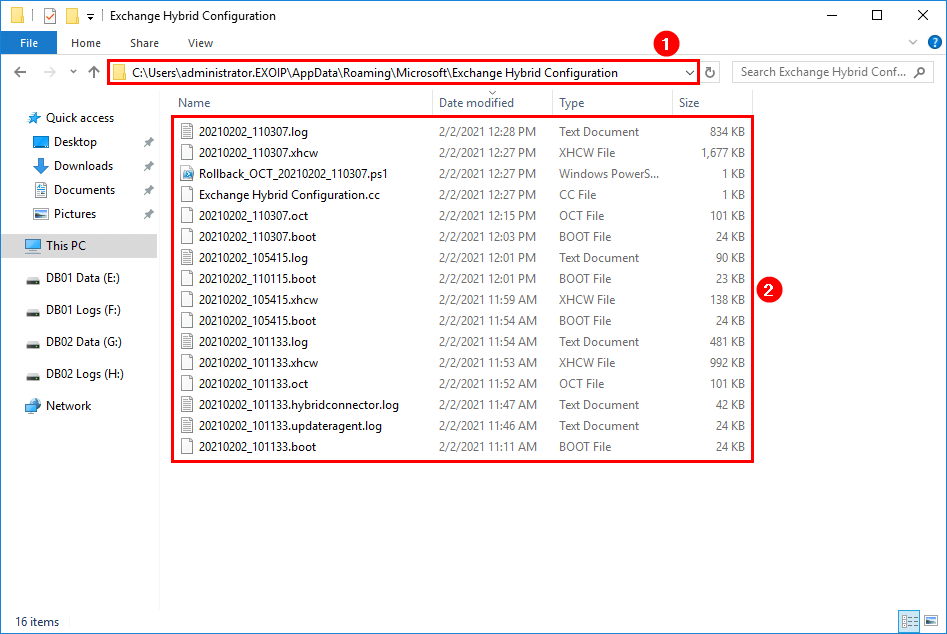
Task: Unpin Desktop using its pin icon
Action: tap(148, 142)
